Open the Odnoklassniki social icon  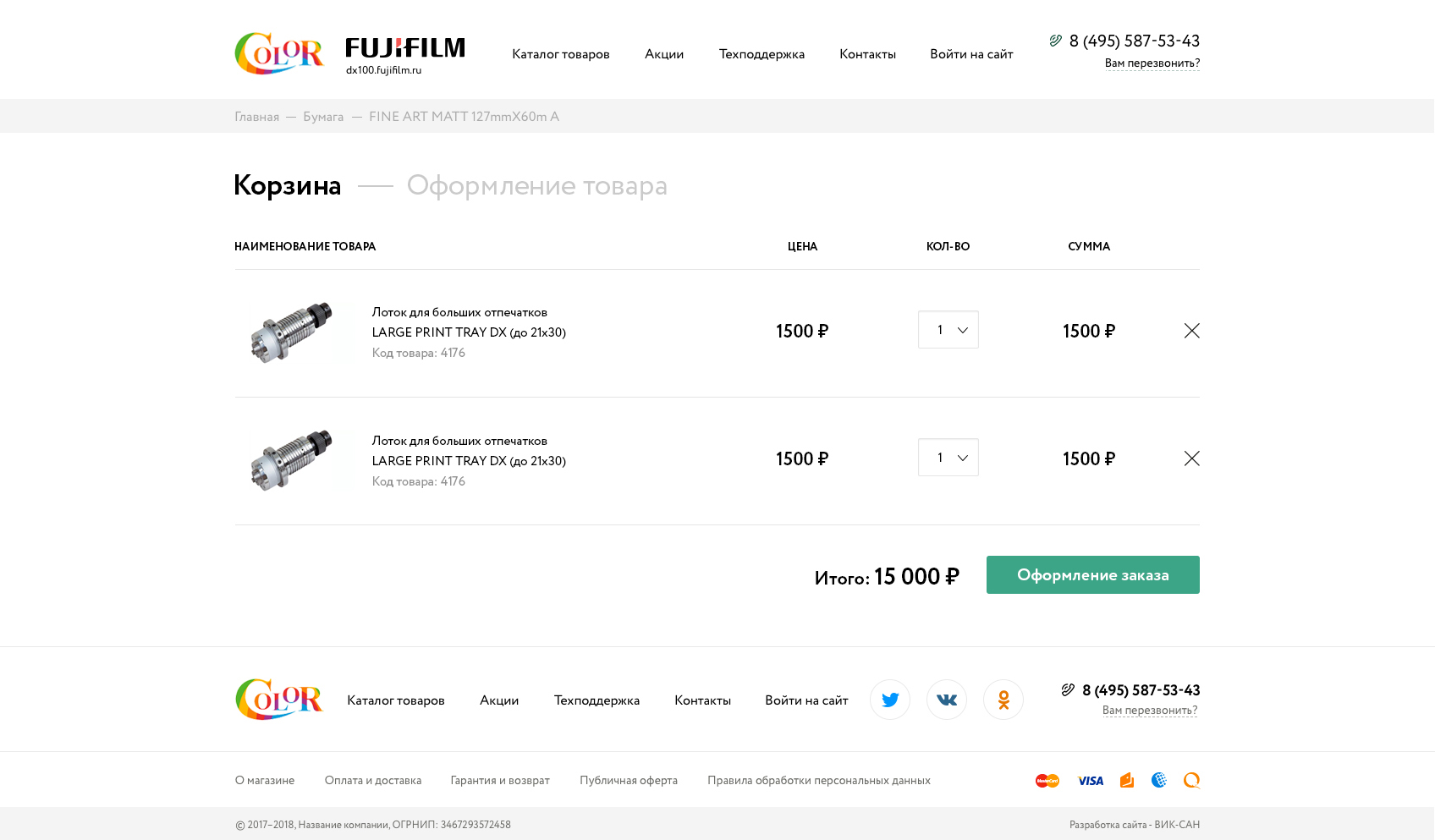[1003, 700]
